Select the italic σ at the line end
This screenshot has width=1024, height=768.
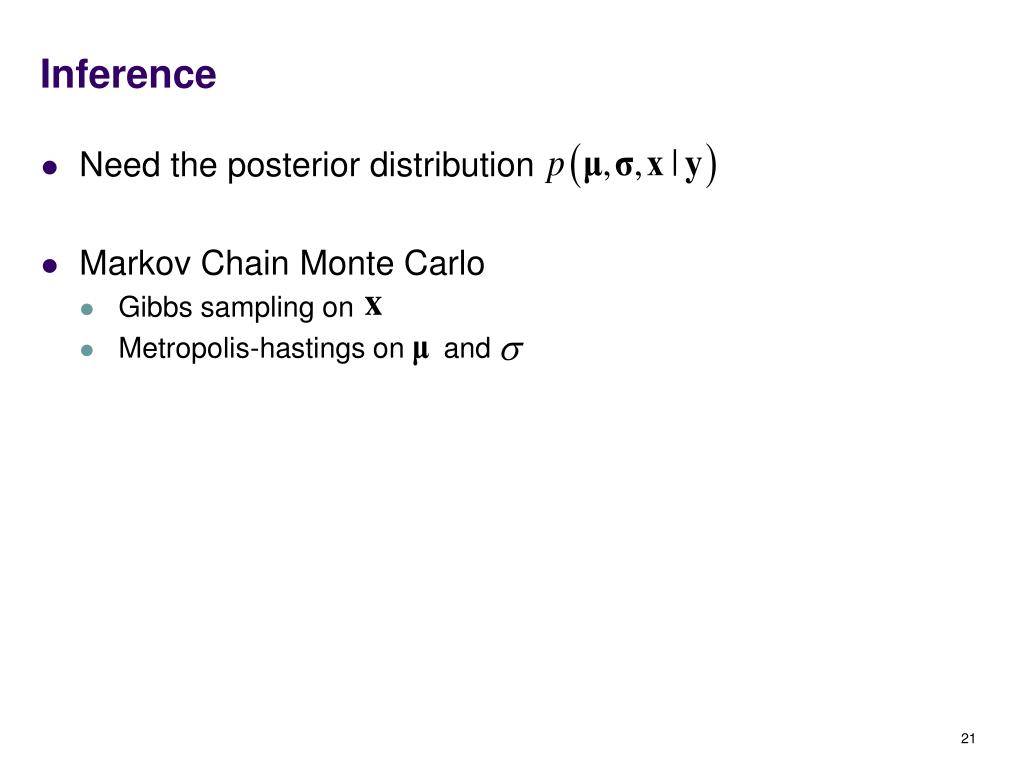click(x=511, y=351)
